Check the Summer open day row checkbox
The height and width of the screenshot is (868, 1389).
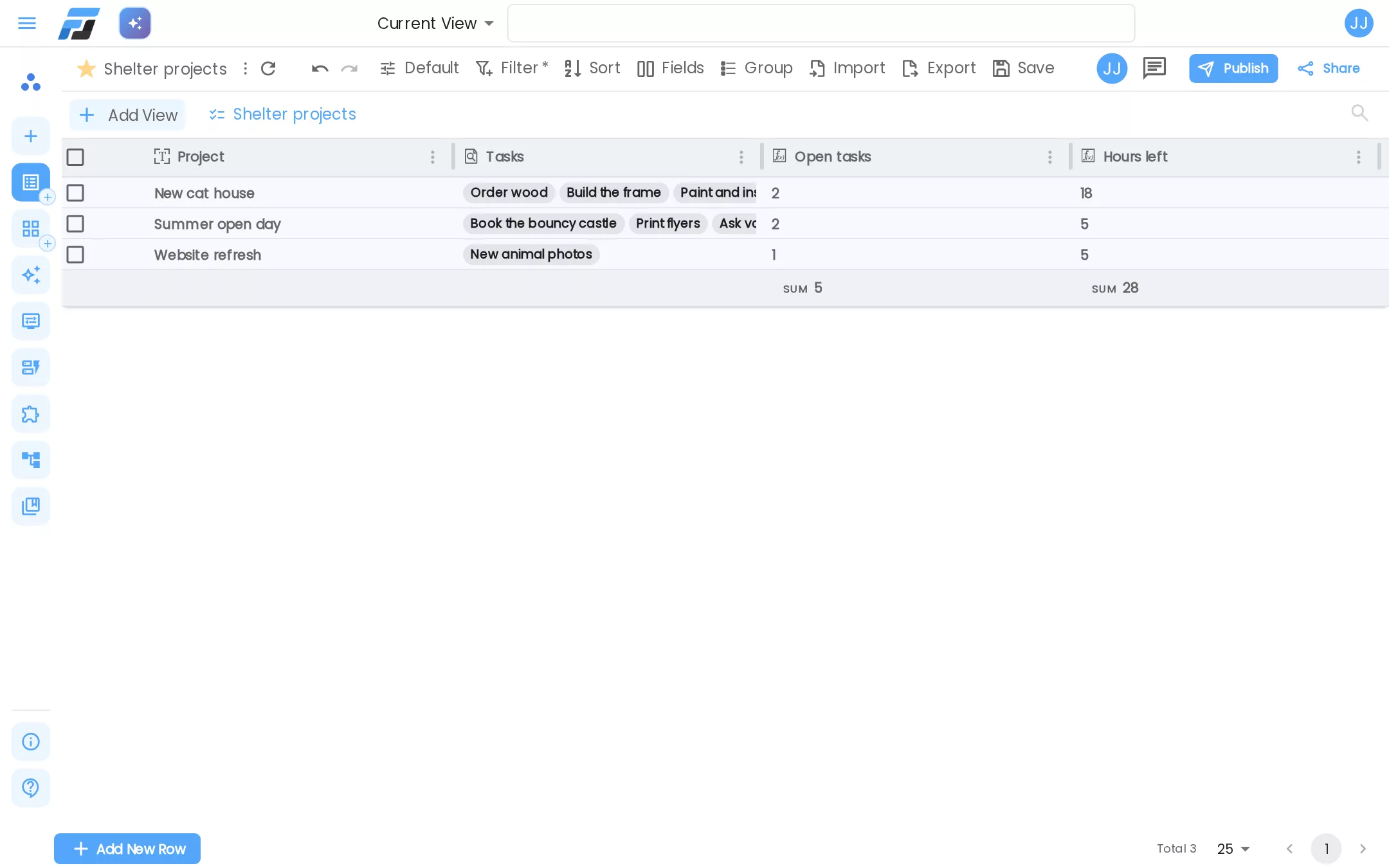75,224
